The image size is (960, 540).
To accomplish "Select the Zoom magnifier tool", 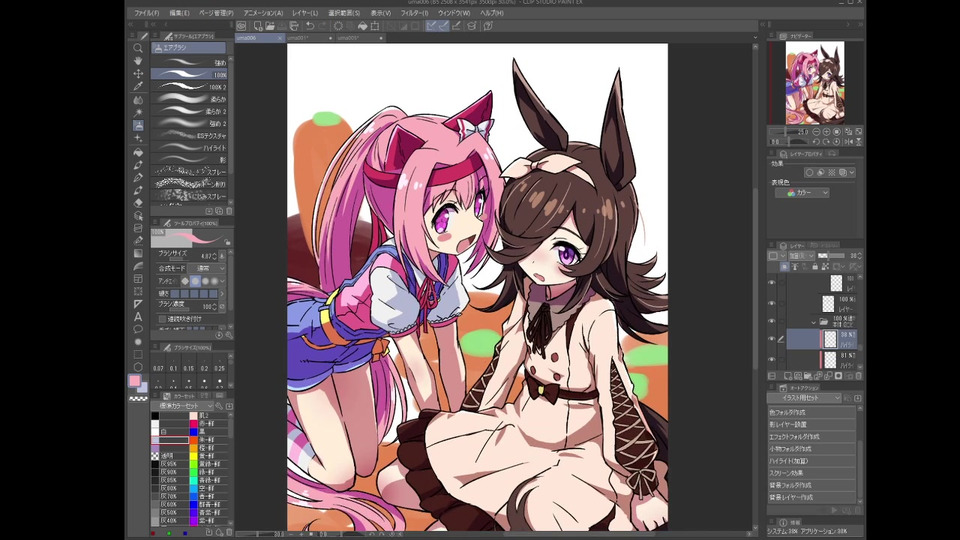I will [x=138, y=48].
